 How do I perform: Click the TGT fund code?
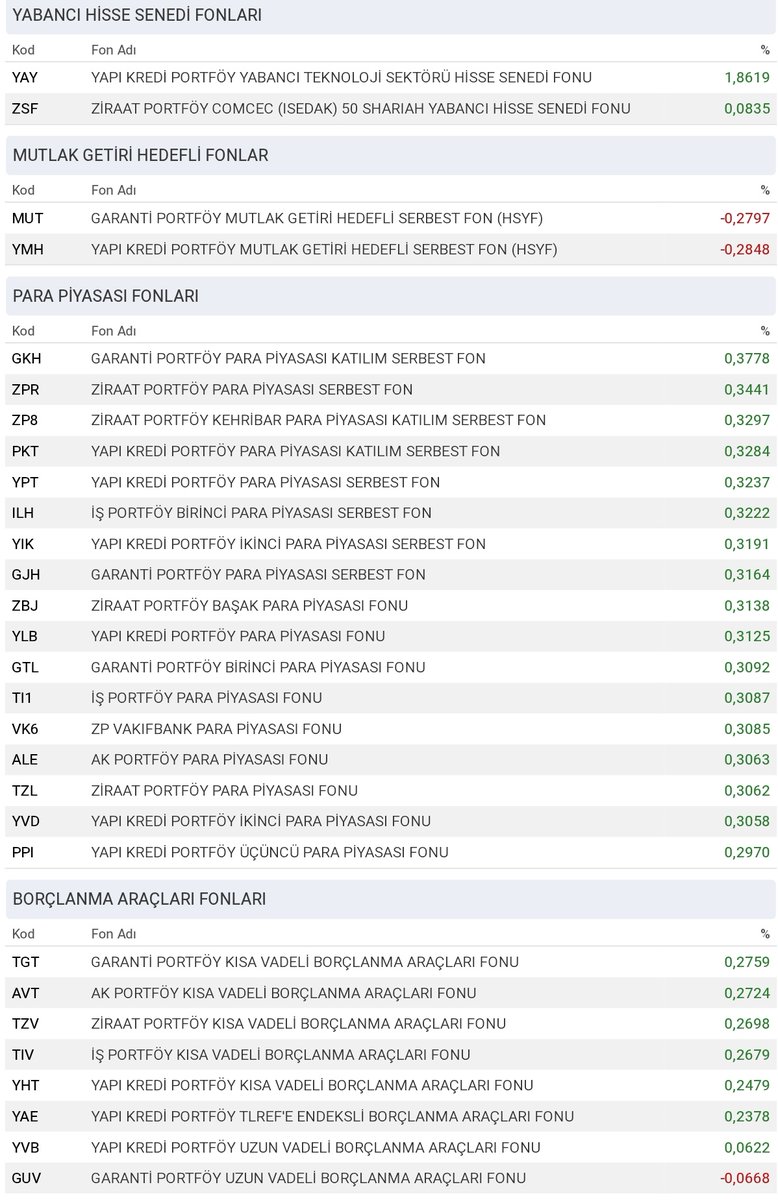[26, 962]
